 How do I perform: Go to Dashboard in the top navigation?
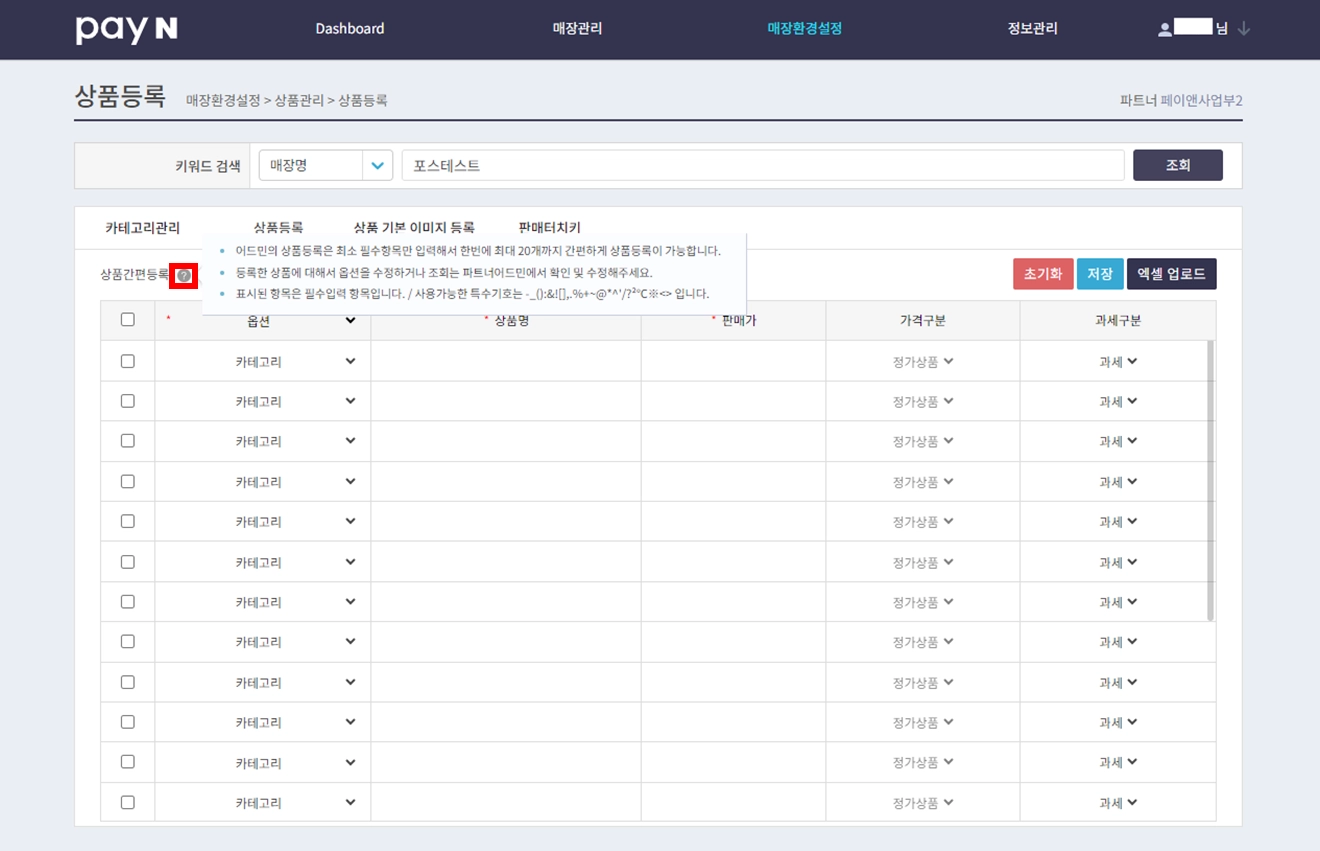tap(350, 29)
